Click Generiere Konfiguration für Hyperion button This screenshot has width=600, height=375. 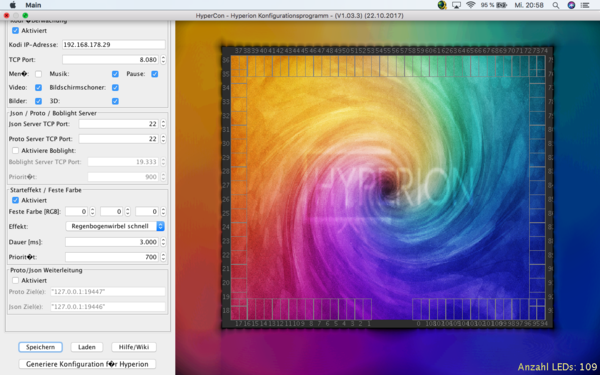[87, 364]
